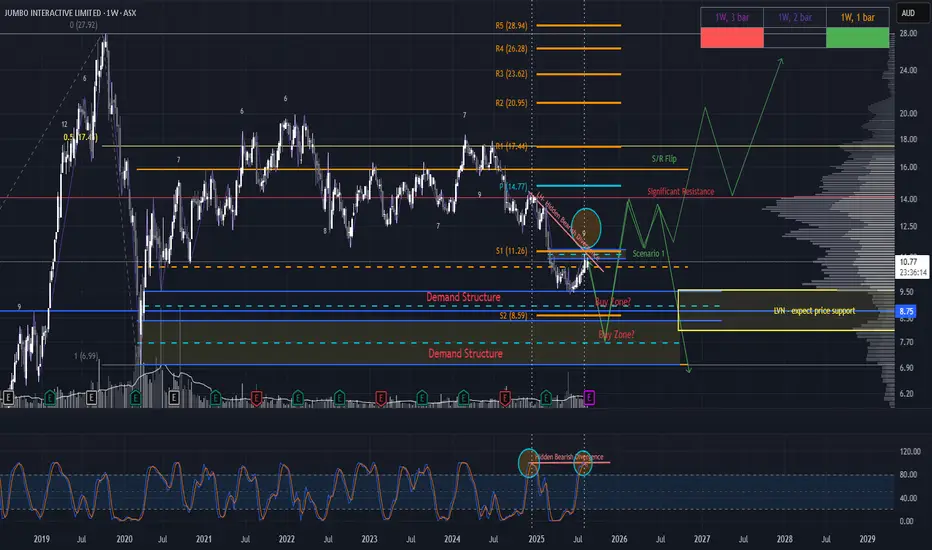
Task: Click the green earnings marker just after 2021
Action: point(215,397)
